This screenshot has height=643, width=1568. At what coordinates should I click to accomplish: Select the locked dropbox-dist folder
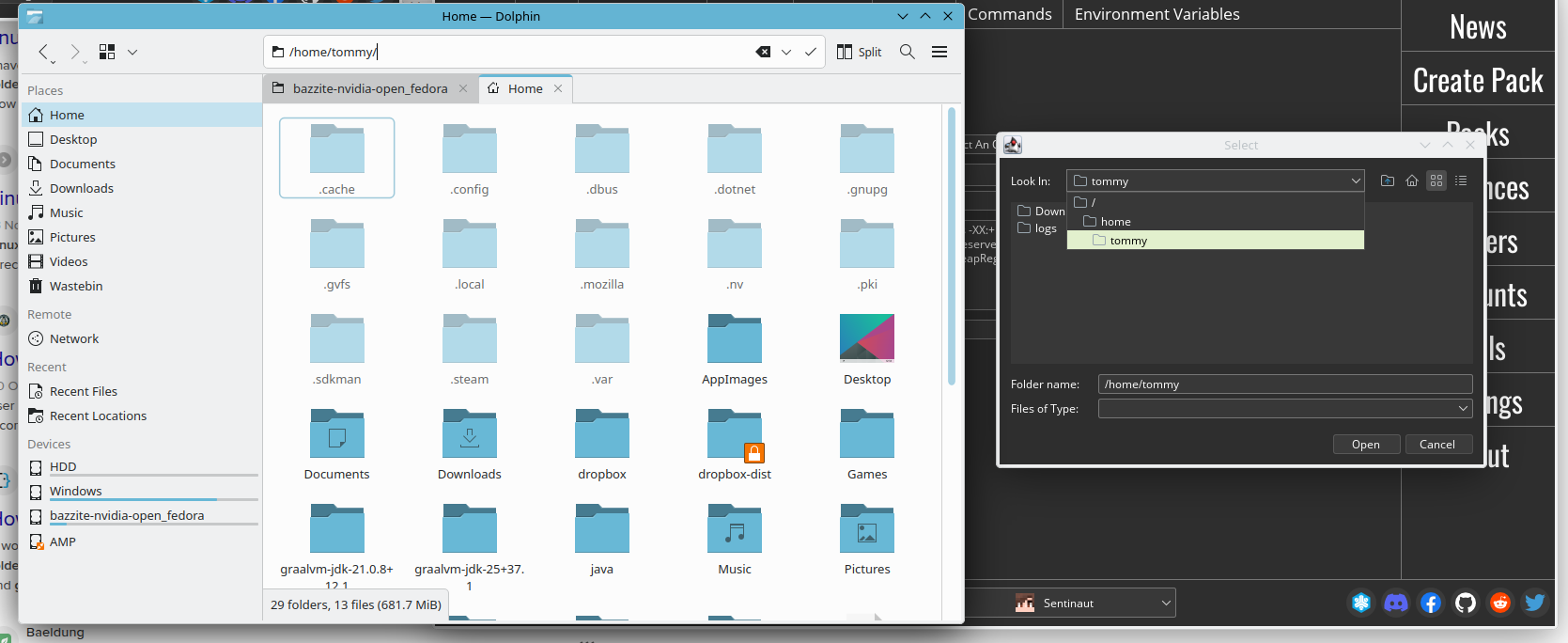[x=735, y=433]
